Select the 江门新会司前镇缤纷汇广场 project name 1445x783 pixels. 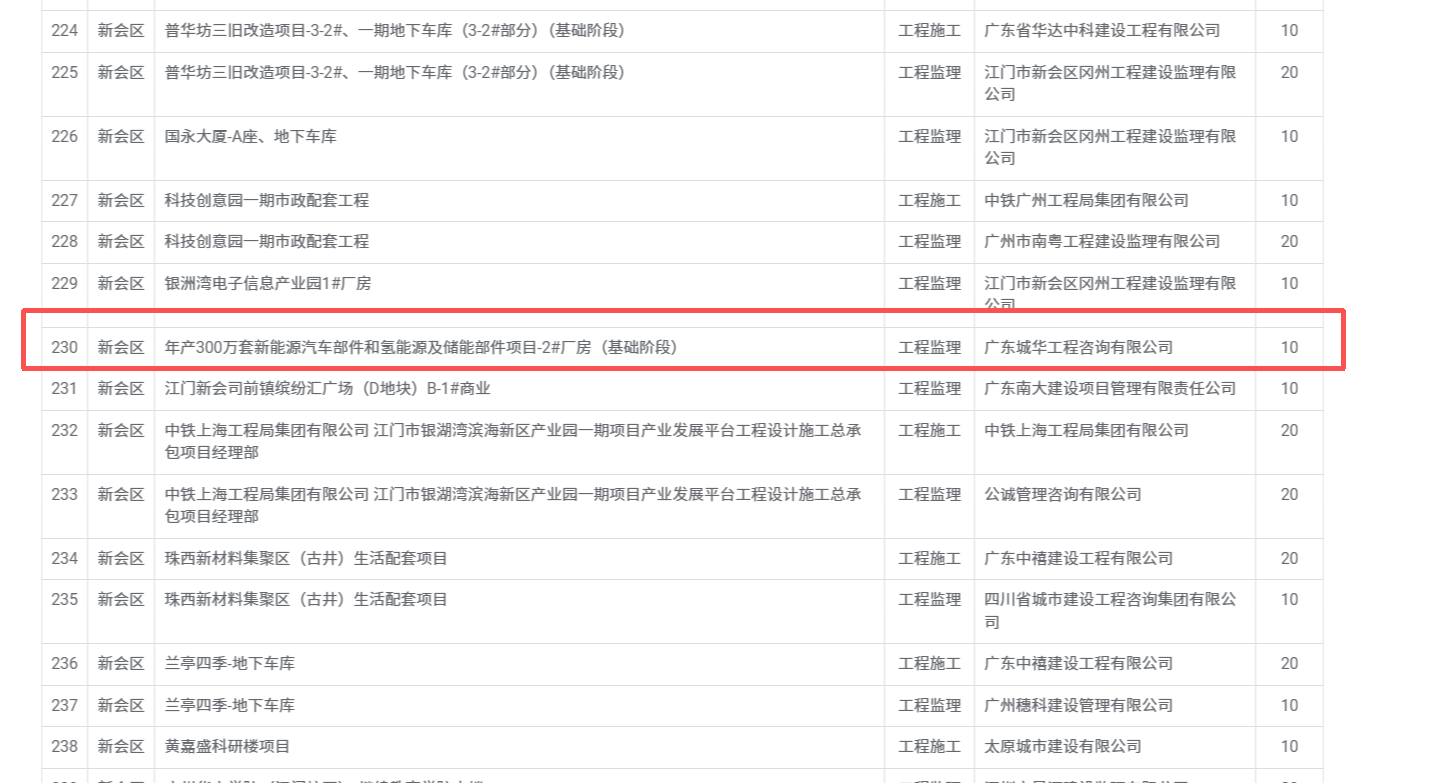click(327, 388)
